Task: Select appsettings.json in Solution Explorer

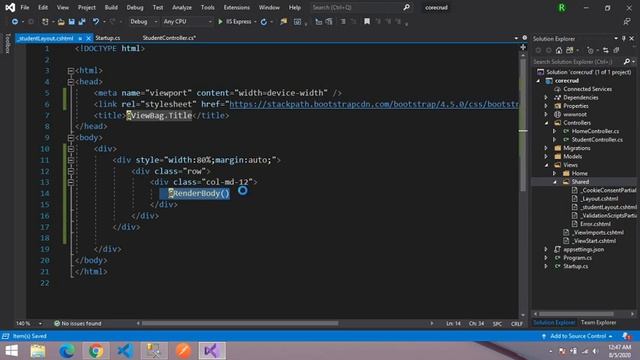Action: click(583, 249)
